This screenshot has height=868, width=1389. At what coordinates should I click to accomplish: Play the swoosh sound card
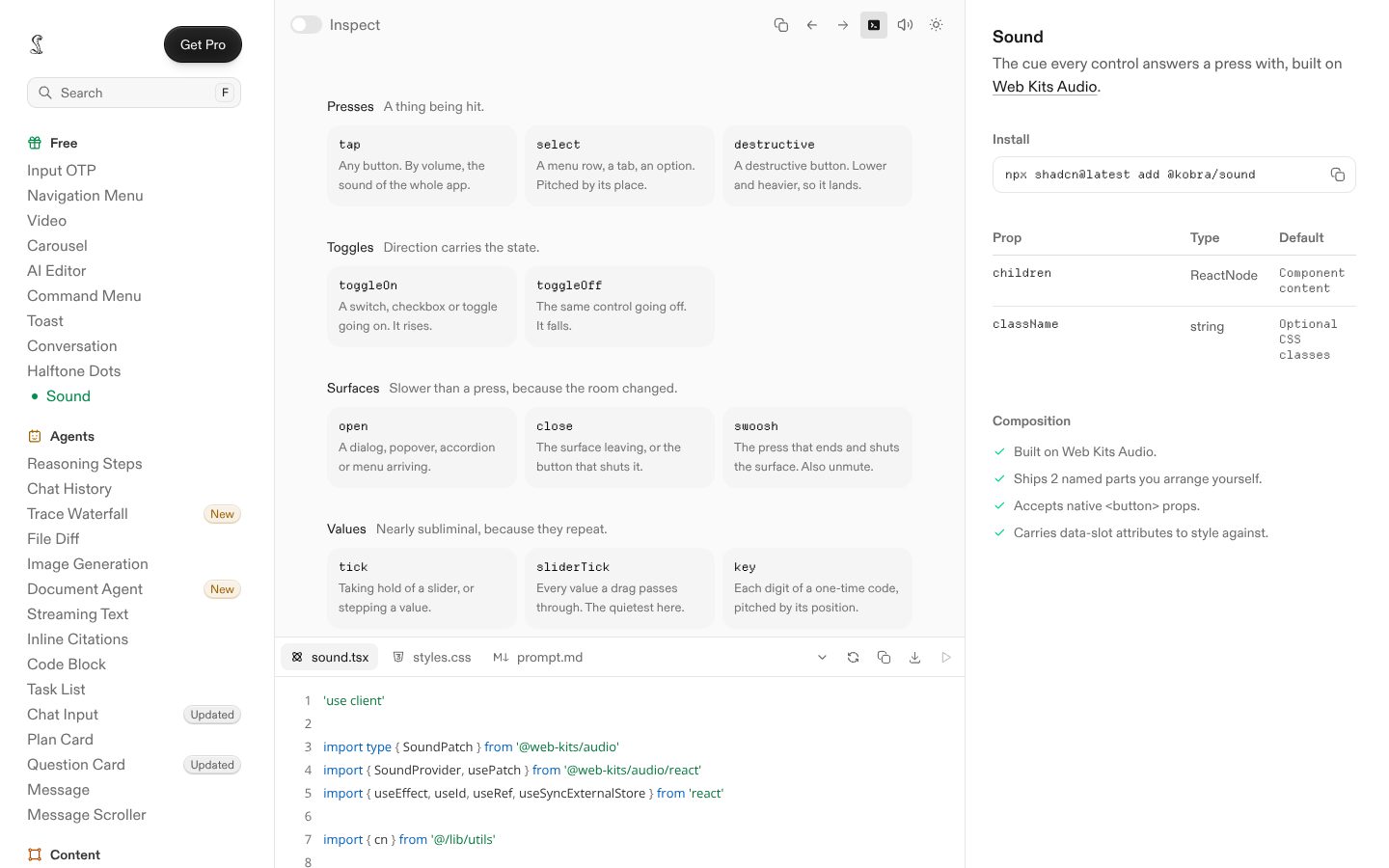(817, 447)
